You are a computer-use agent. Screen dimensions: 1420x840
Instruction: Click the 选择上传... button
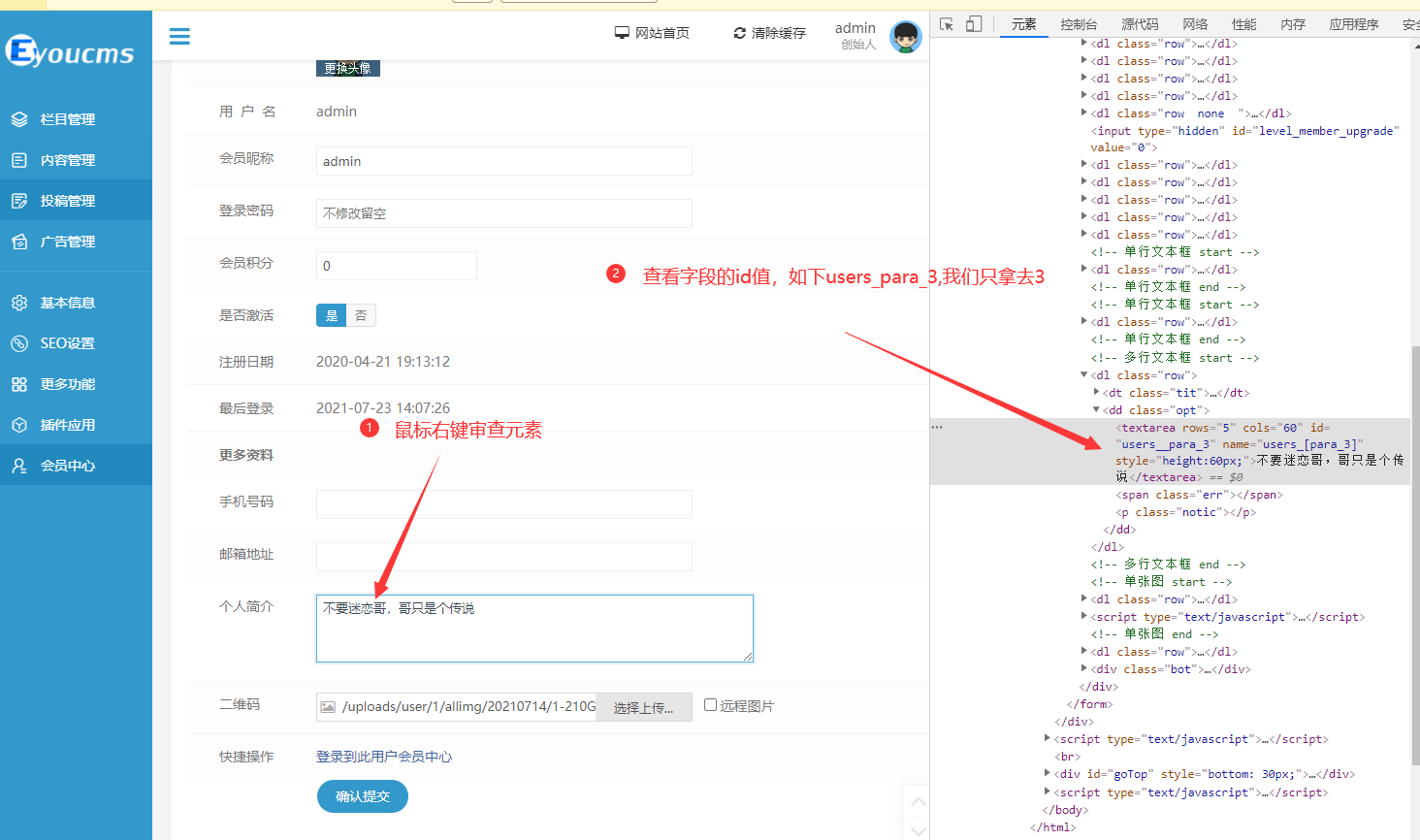[x=644, y=707]
